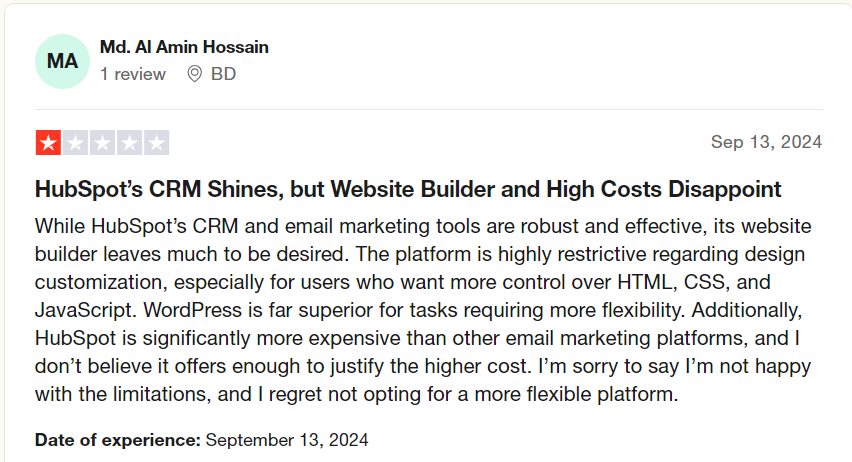Screen dimensions: 852x462
Task: Click the MA avatar circle
Action: (62, 61)
